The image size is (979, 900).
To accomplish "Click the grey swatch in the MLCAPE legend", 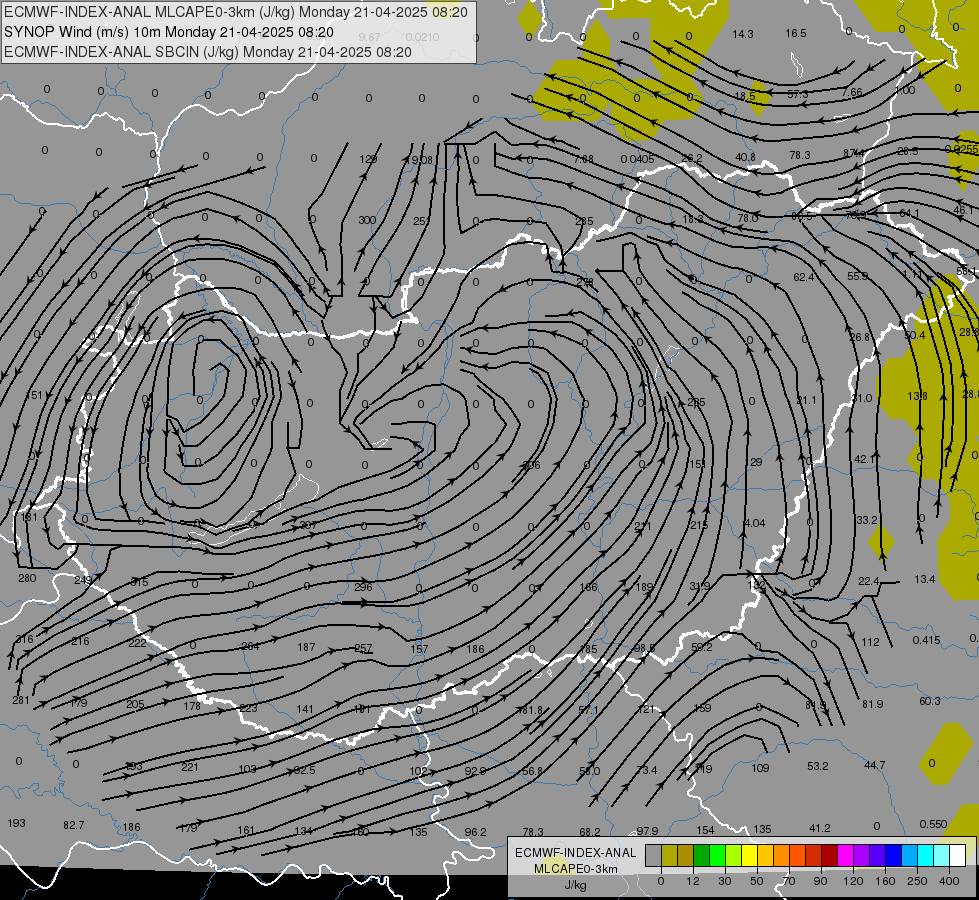I will coord(654,855).
